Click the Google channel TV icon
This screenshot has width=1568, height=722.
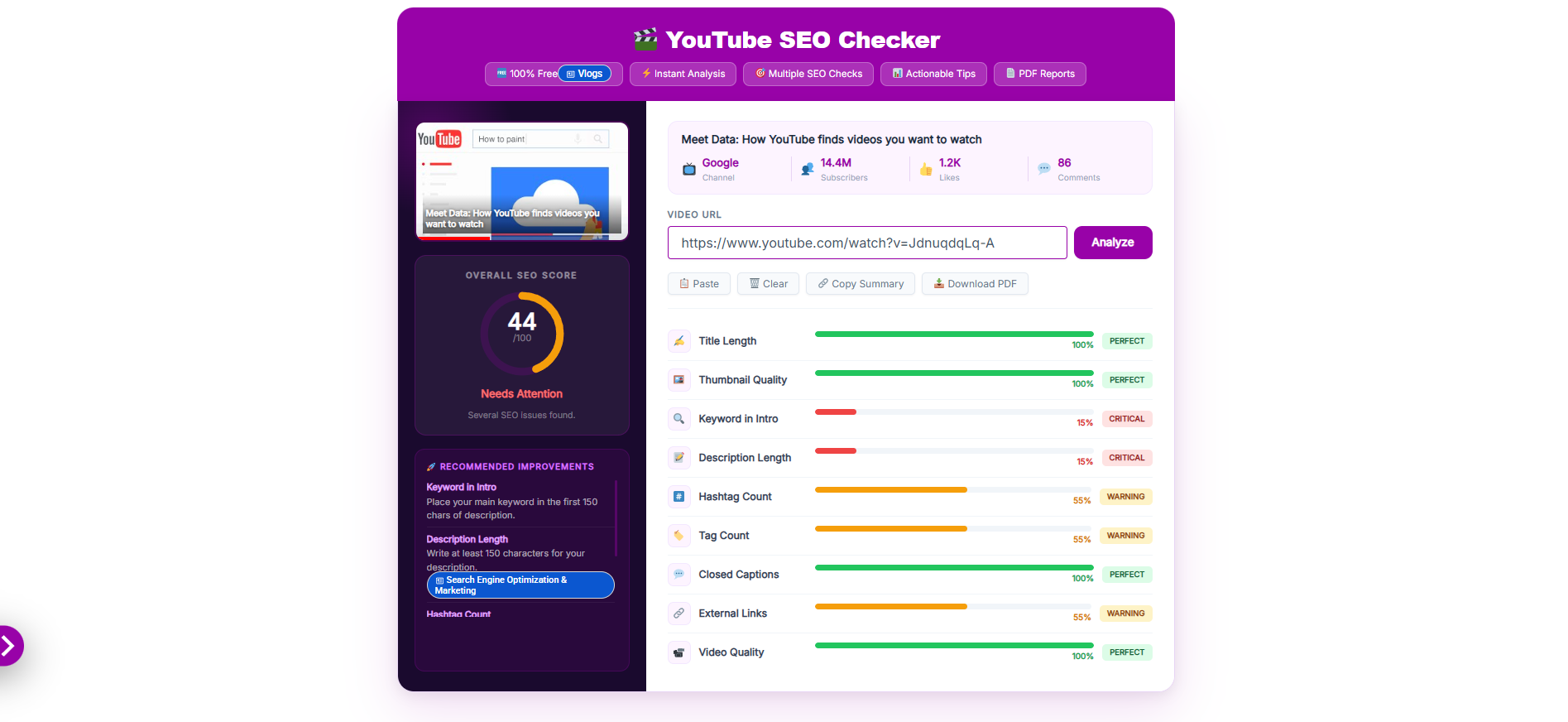(688, 170)
